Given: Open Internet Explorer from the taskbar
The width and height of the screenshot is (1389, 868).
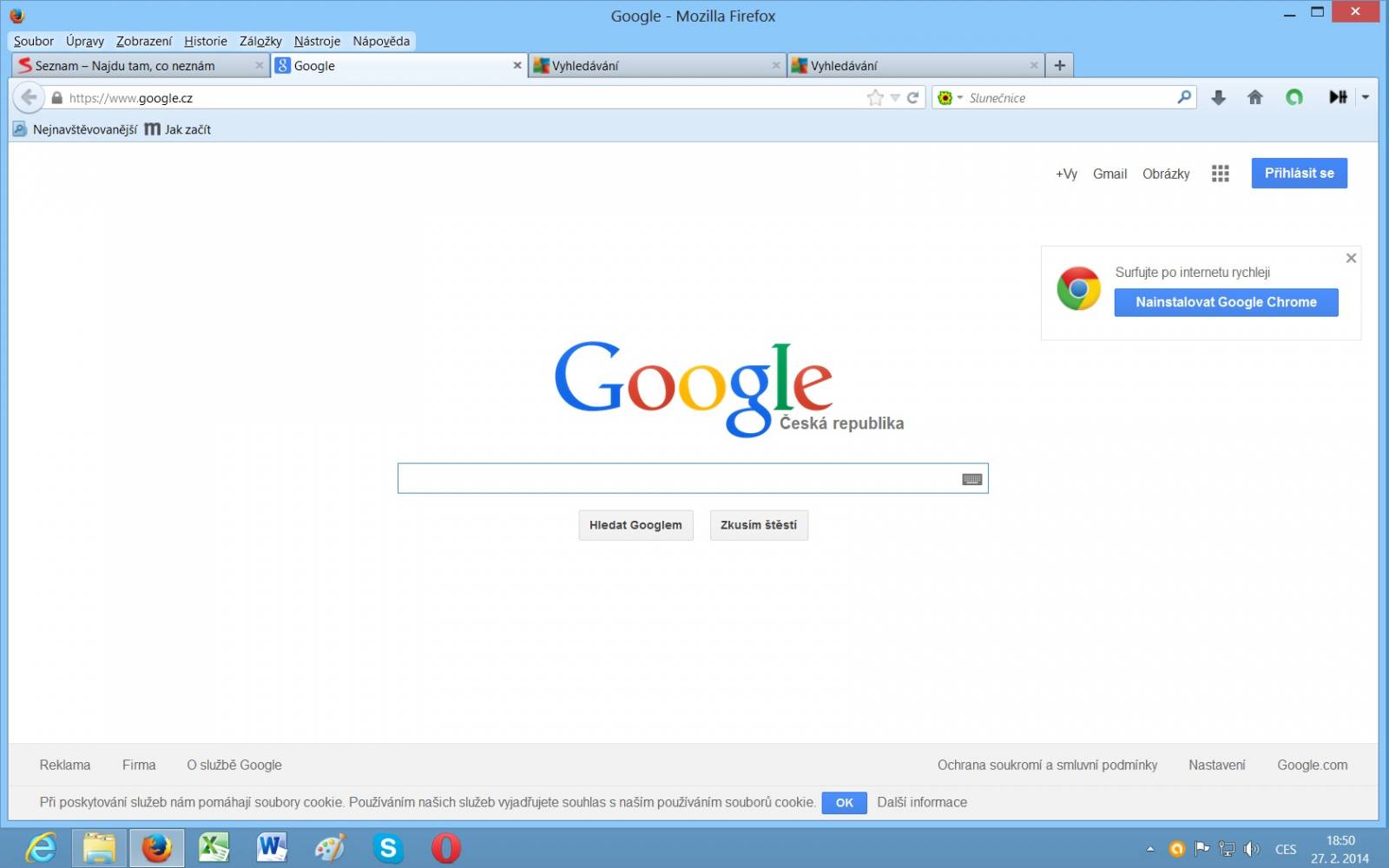Looking at the screenshot, I should [41, 848].
